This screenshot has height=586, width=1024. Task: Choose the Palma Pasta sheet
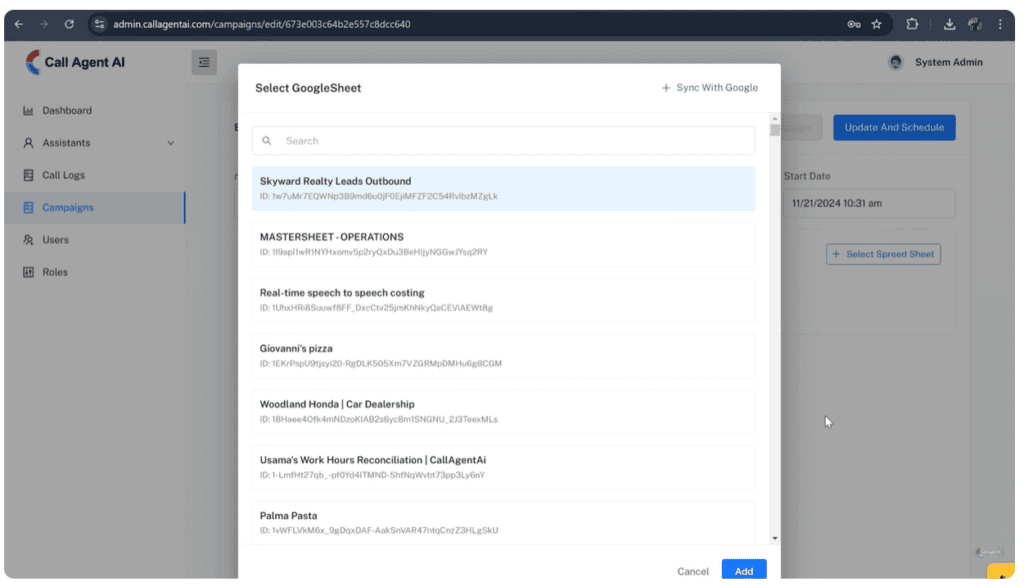coord(504,523)
